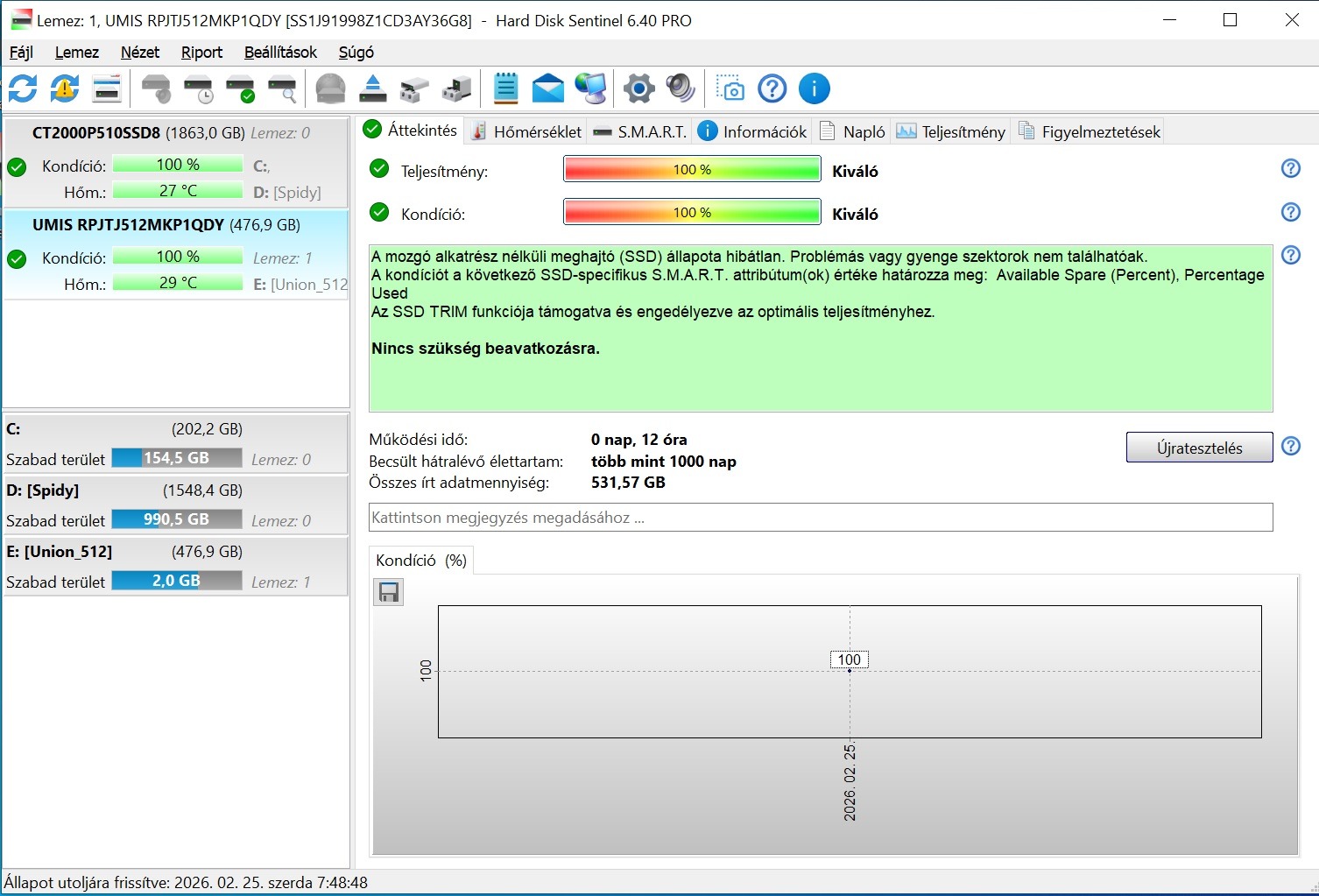Screen dimensions: 1319x896
Task: Click the E: [Union_512] partition label
Action: 60,552
